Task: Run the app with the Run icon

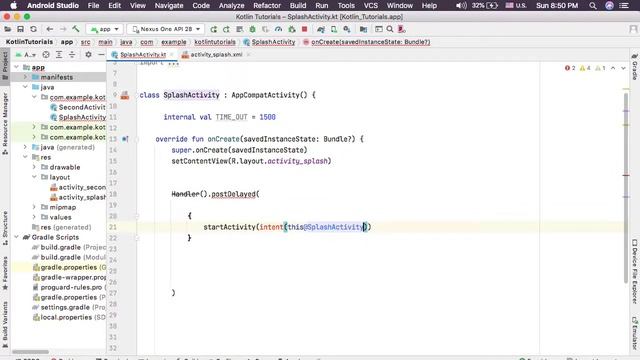Action: (x=213, y=29)
